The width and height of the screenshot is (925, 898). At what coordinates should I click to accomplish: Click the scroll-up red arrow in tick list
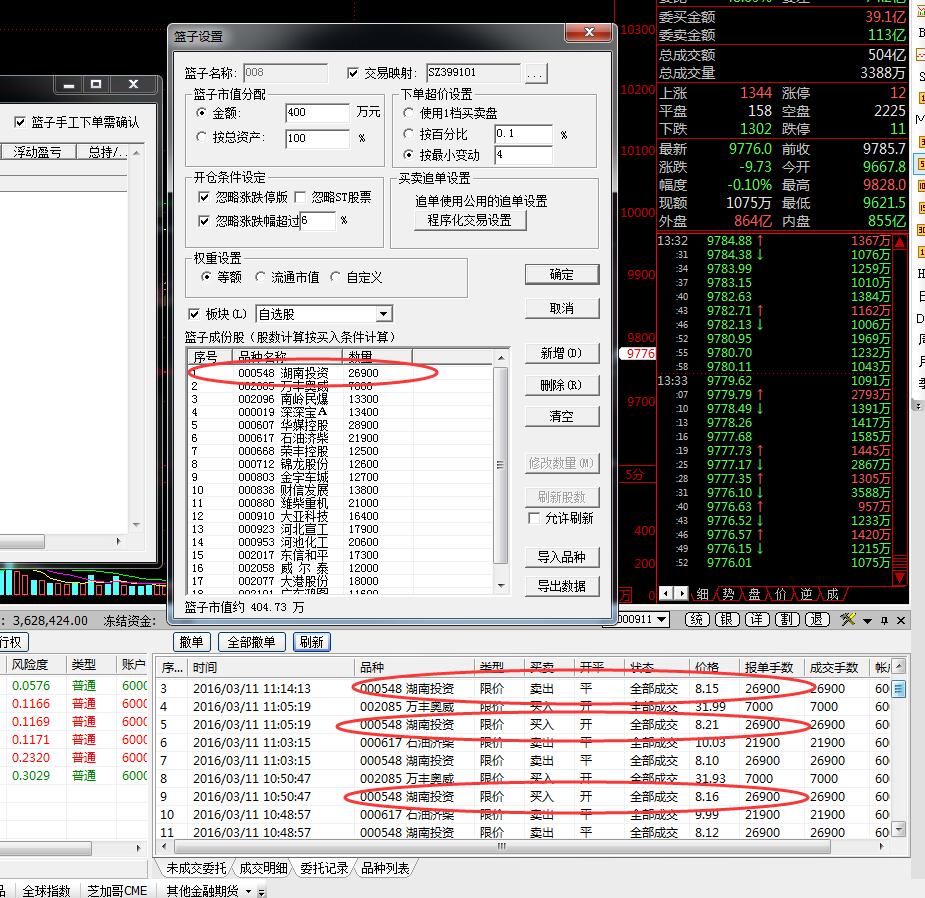click(900, 242)
